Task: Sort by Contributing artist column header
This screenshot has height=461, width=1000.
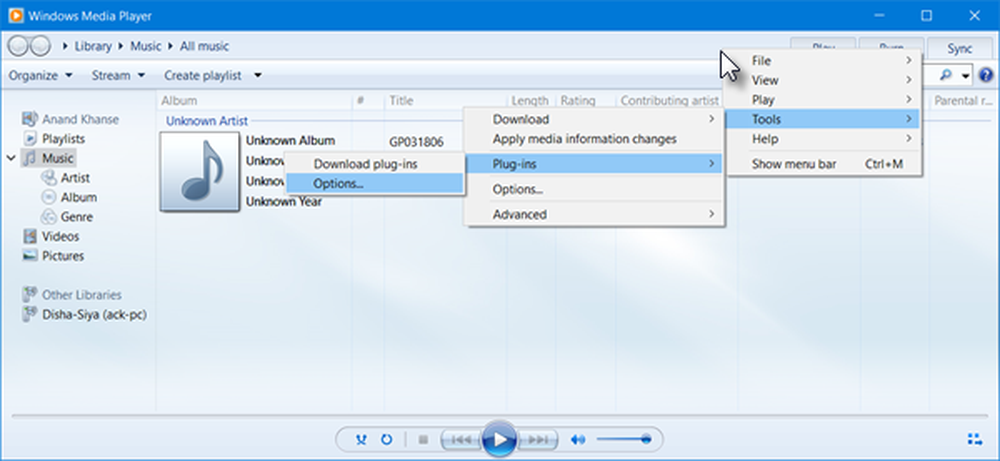Action: pos(670,100)
